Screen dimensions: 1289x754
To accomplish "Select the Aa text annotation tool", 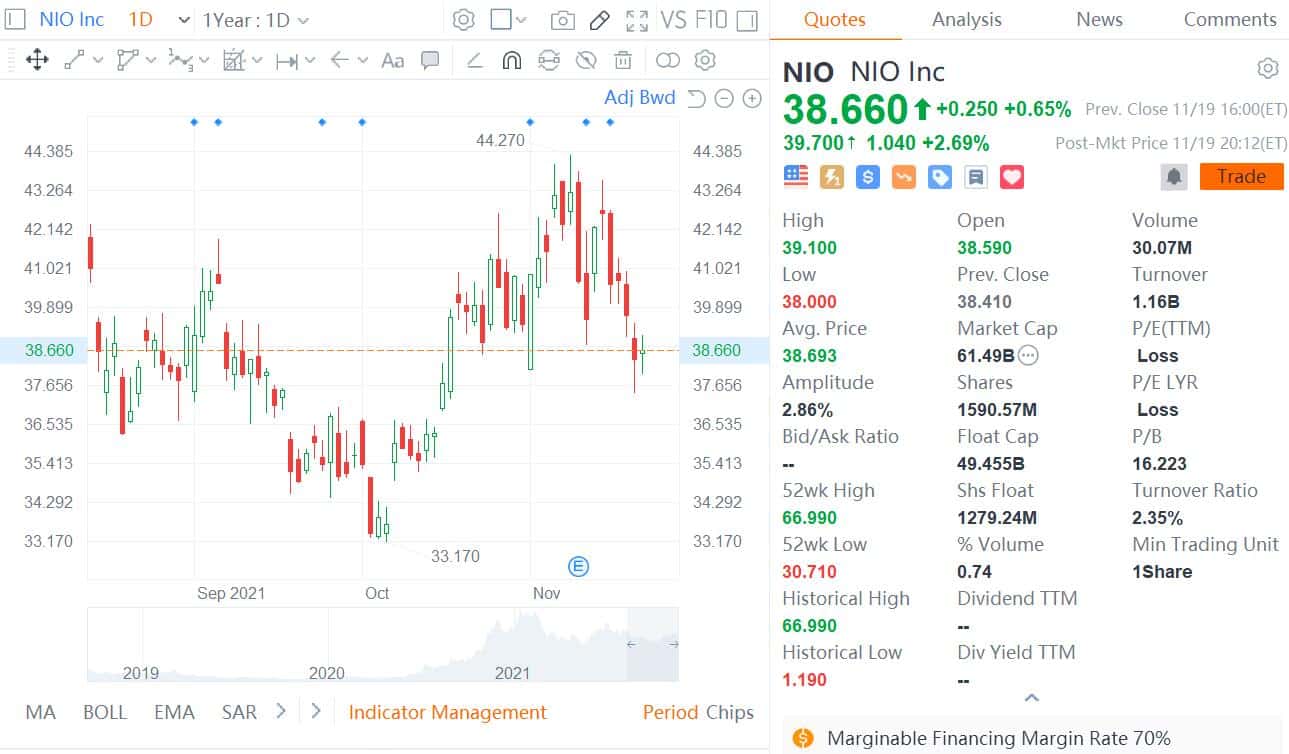I will (x=391, y=60).
